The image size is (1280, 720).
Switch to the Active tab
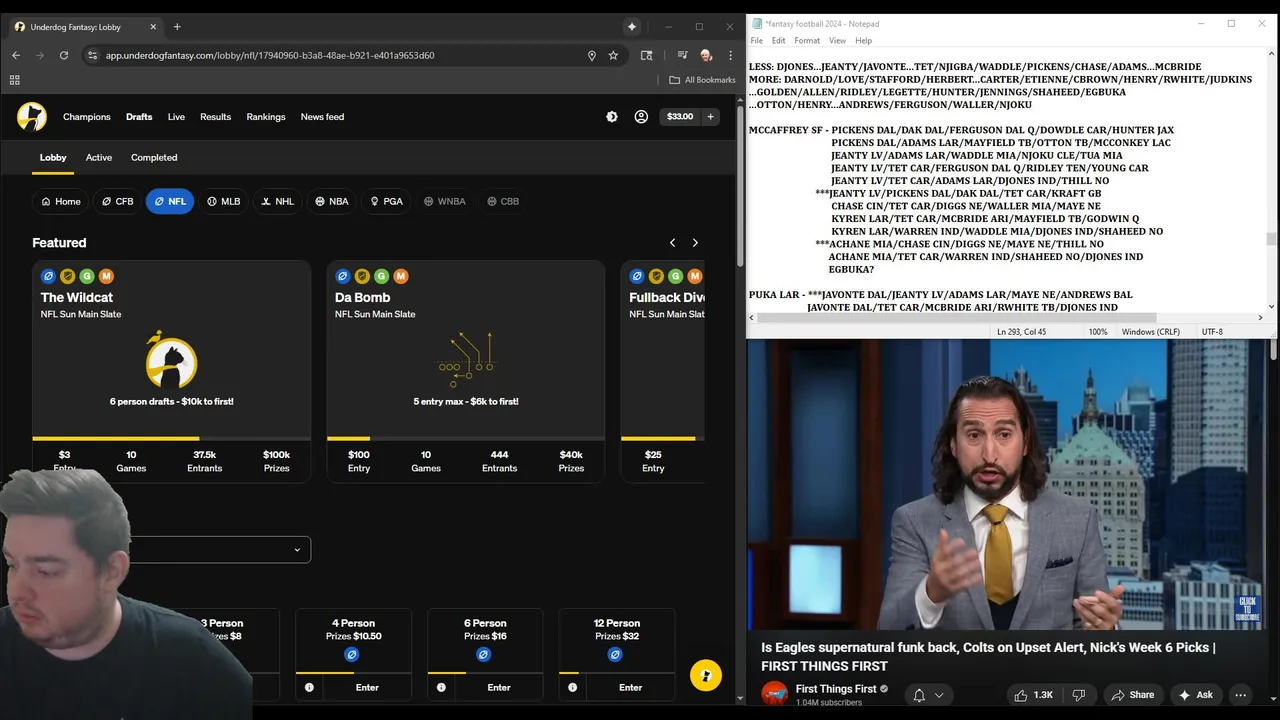pos(99,158)
